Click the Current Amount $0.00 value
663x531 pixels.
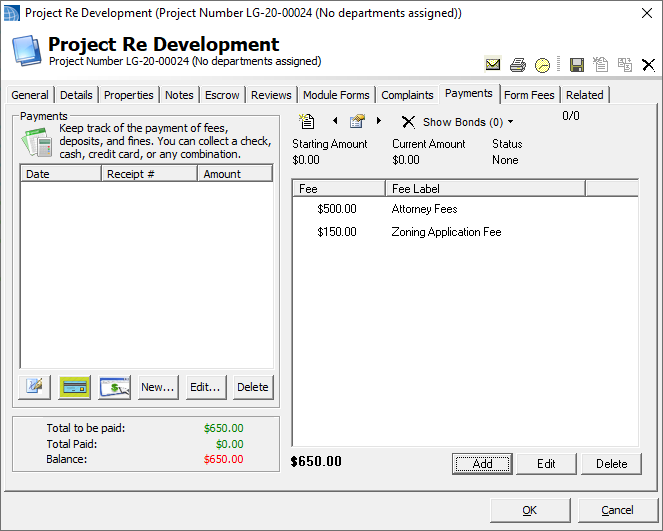tap(406, 160)
